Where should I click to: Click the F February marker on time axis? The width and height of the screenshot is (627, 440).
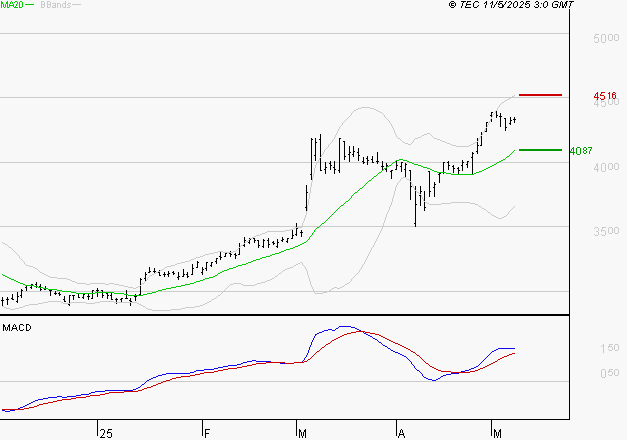click(207, 434)
